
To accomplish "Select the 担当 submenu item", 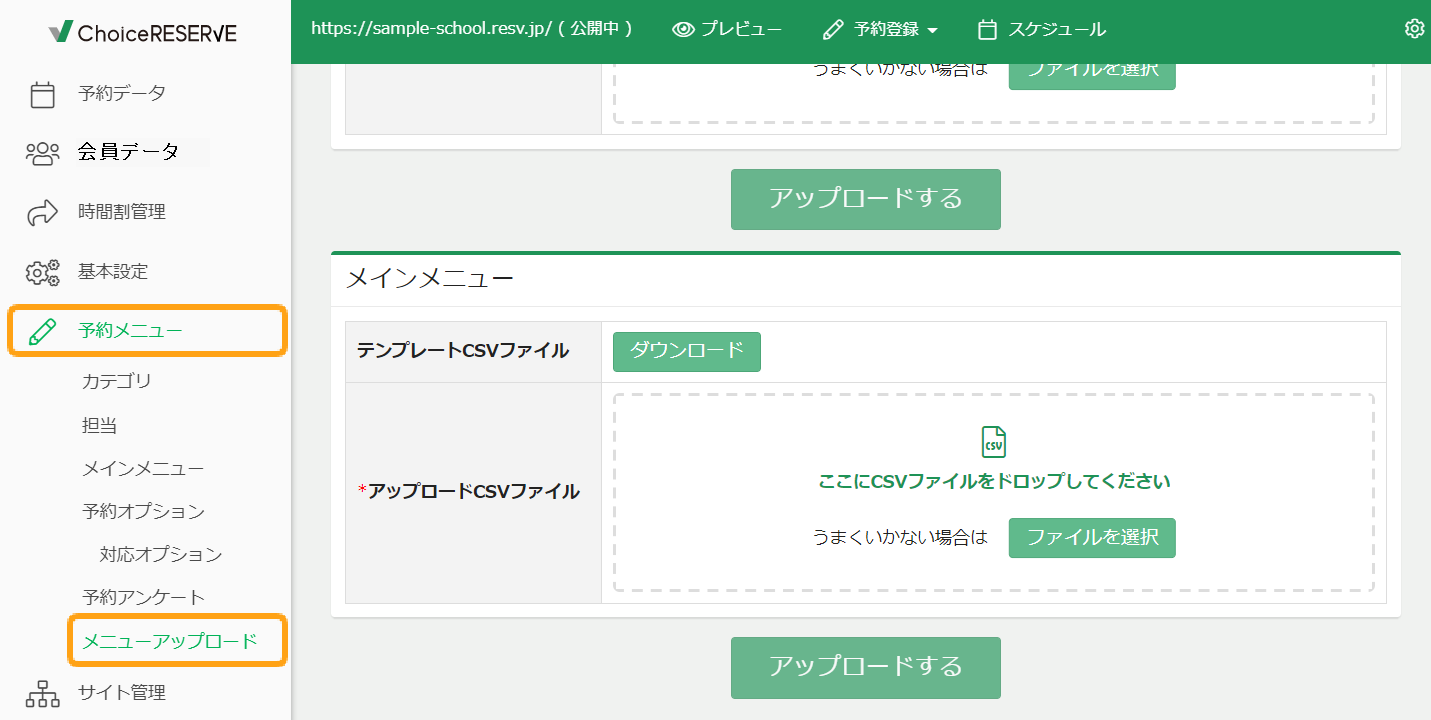I will [100, 426].
